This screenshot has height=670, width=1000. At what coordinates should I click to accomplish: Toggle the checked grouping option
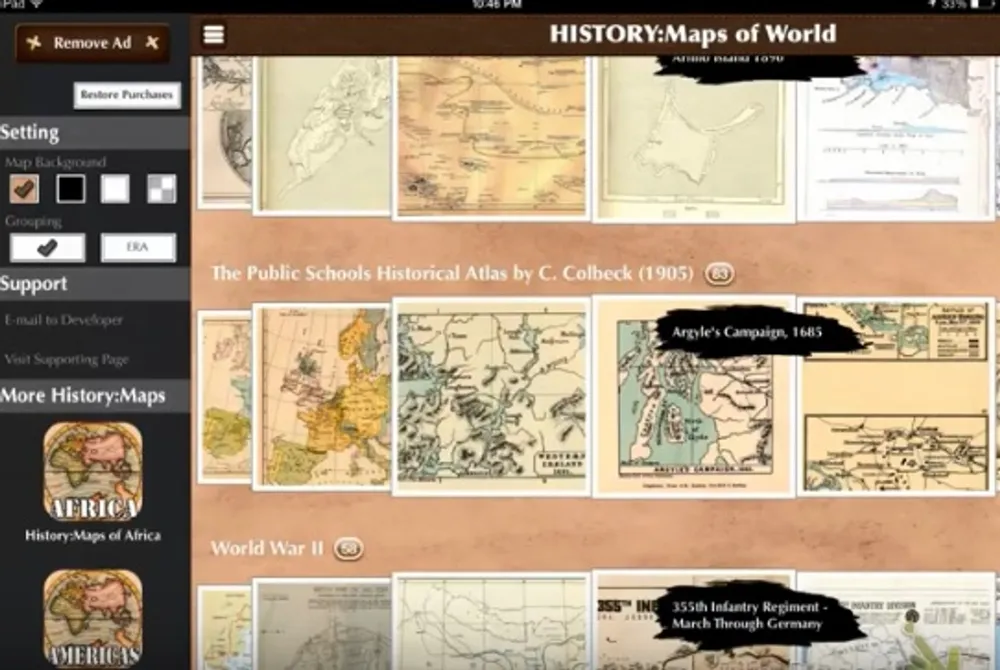click(x=47, y=247)
